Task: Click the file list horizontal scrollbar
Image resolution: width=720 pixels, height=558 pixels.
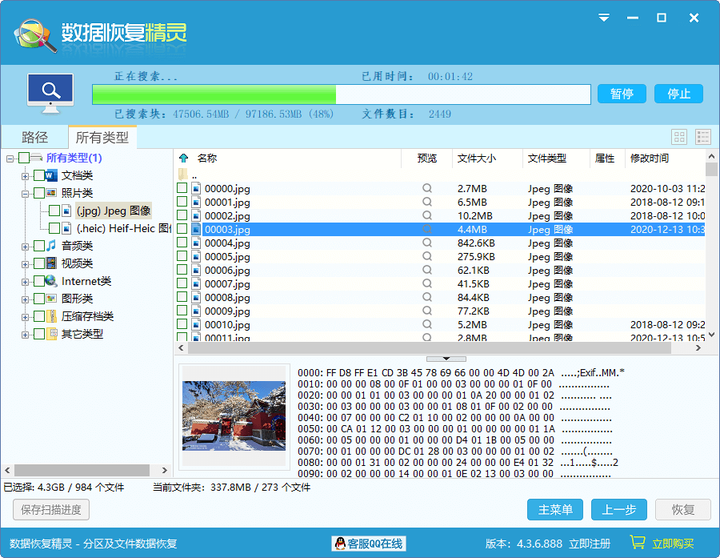Action: tap(429, 348)
